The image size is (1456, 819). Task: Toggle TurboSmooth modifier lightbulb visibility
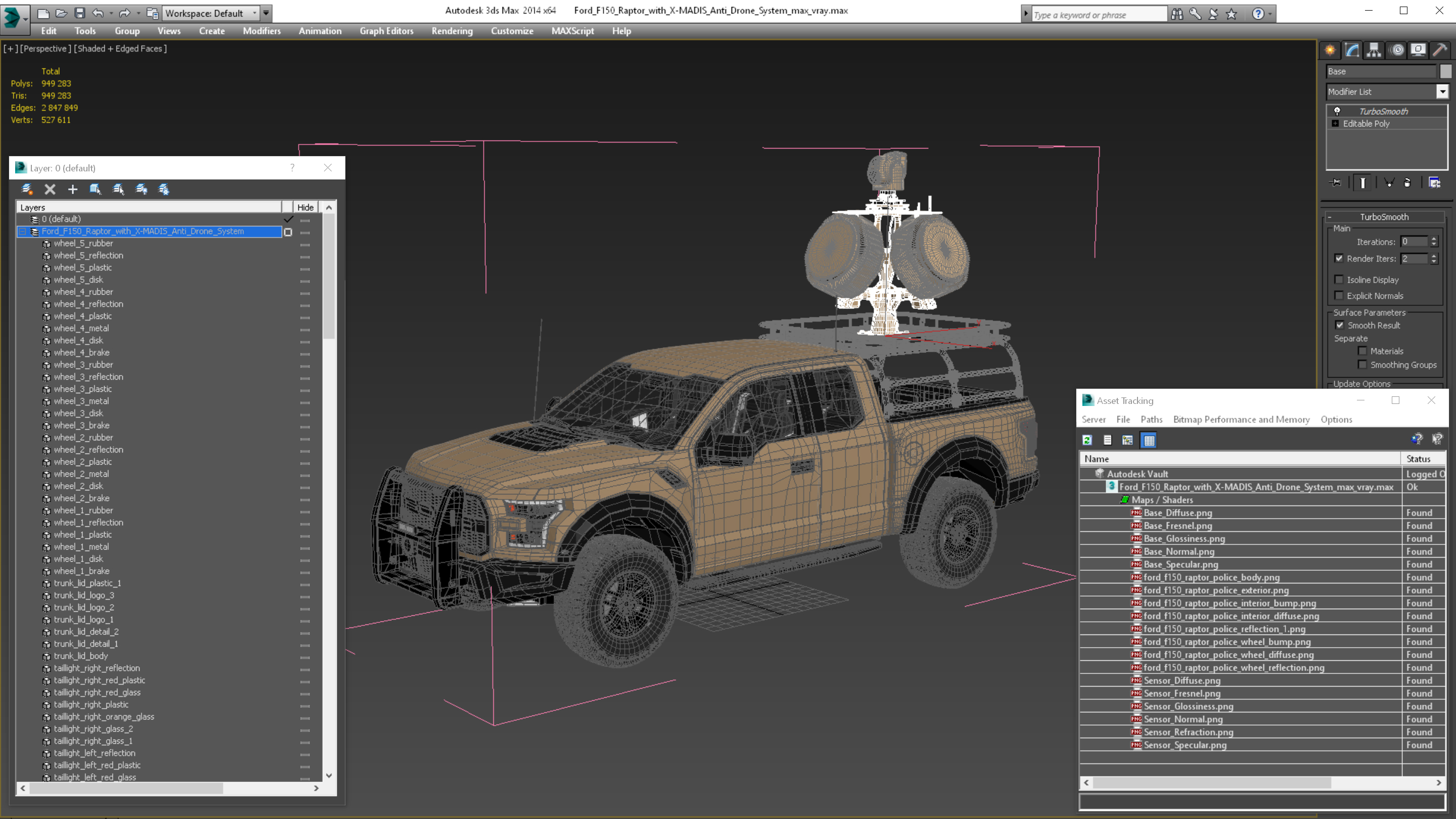pos(1337,111)
